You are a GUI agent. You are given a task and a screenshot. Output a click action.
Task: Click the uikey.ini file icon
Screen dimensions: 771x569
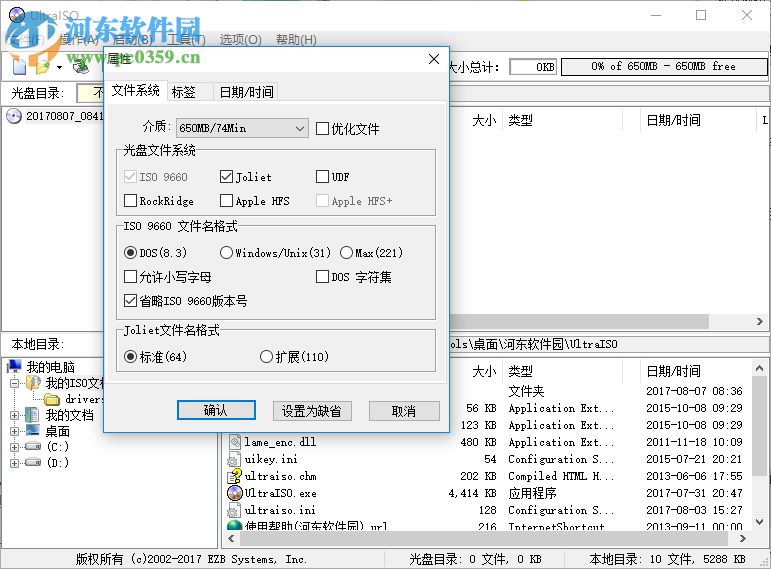pyautogui.click(x=234, y=459)
